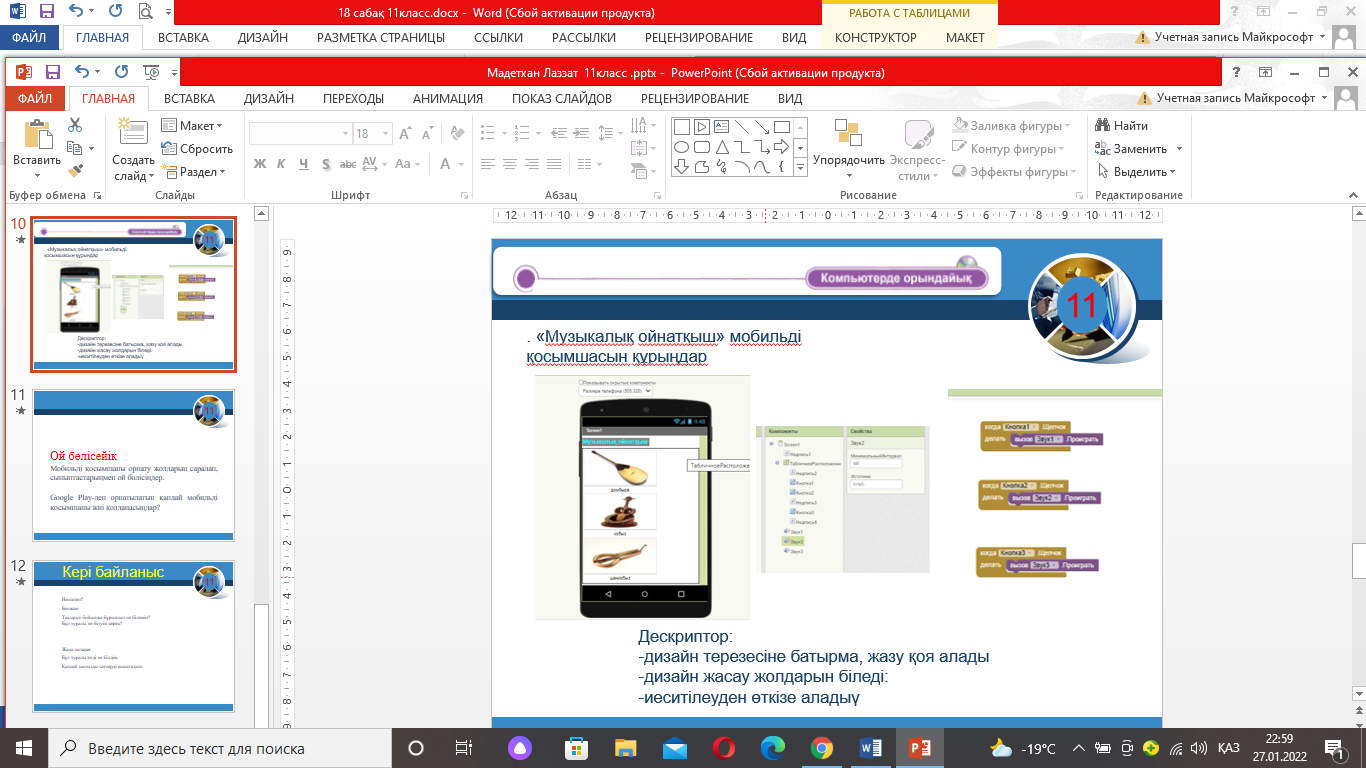Increase font size with large A
The height and width of the screenshot is (768, 1366).
point(405,134)
